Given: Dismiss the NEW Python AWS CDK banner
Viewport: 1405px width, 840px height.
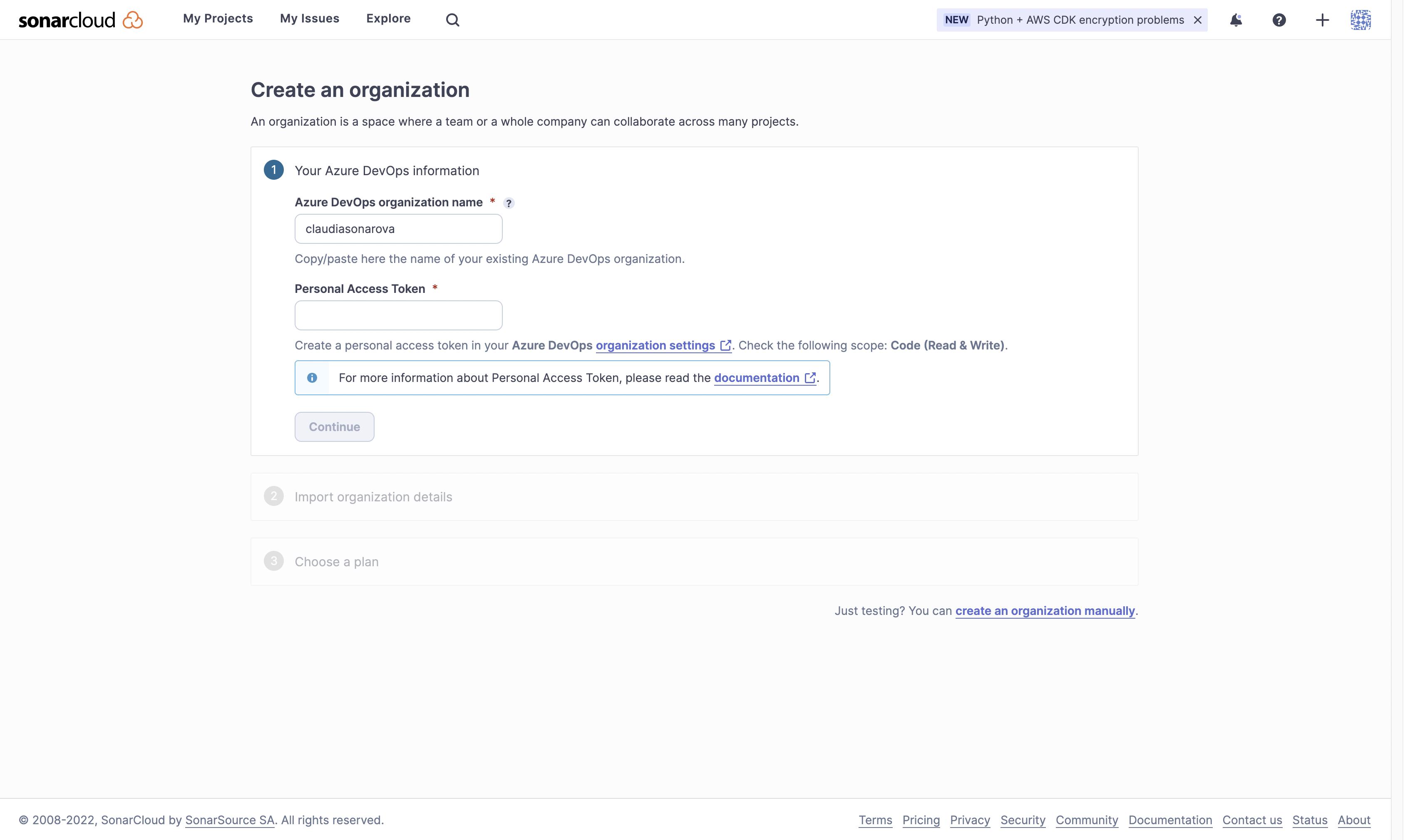Looking at the screenshot, I should [1197, 20].
